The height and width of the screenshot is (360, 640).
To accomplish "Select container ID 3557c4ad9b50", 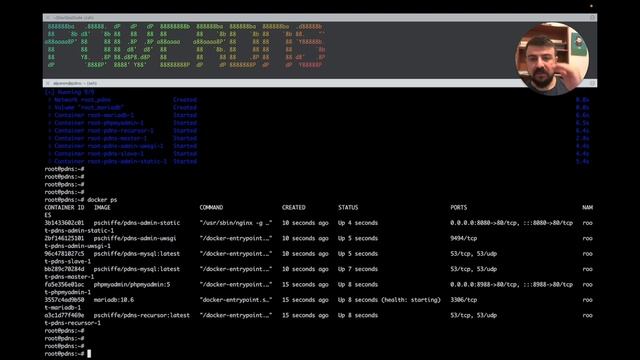I will pos(64,300).
